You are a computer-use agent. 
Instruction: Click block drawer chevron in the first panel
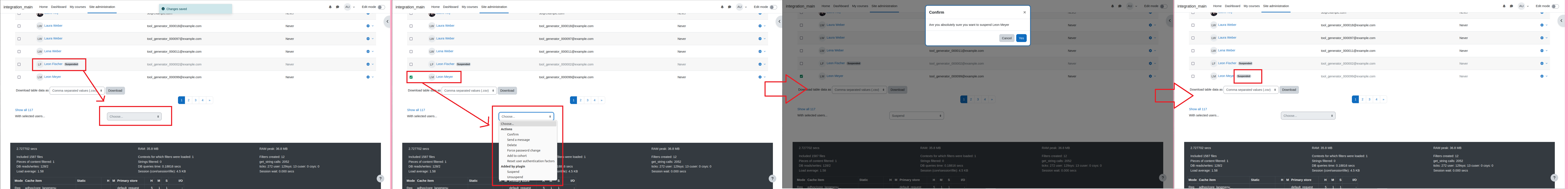pos(387,21)
